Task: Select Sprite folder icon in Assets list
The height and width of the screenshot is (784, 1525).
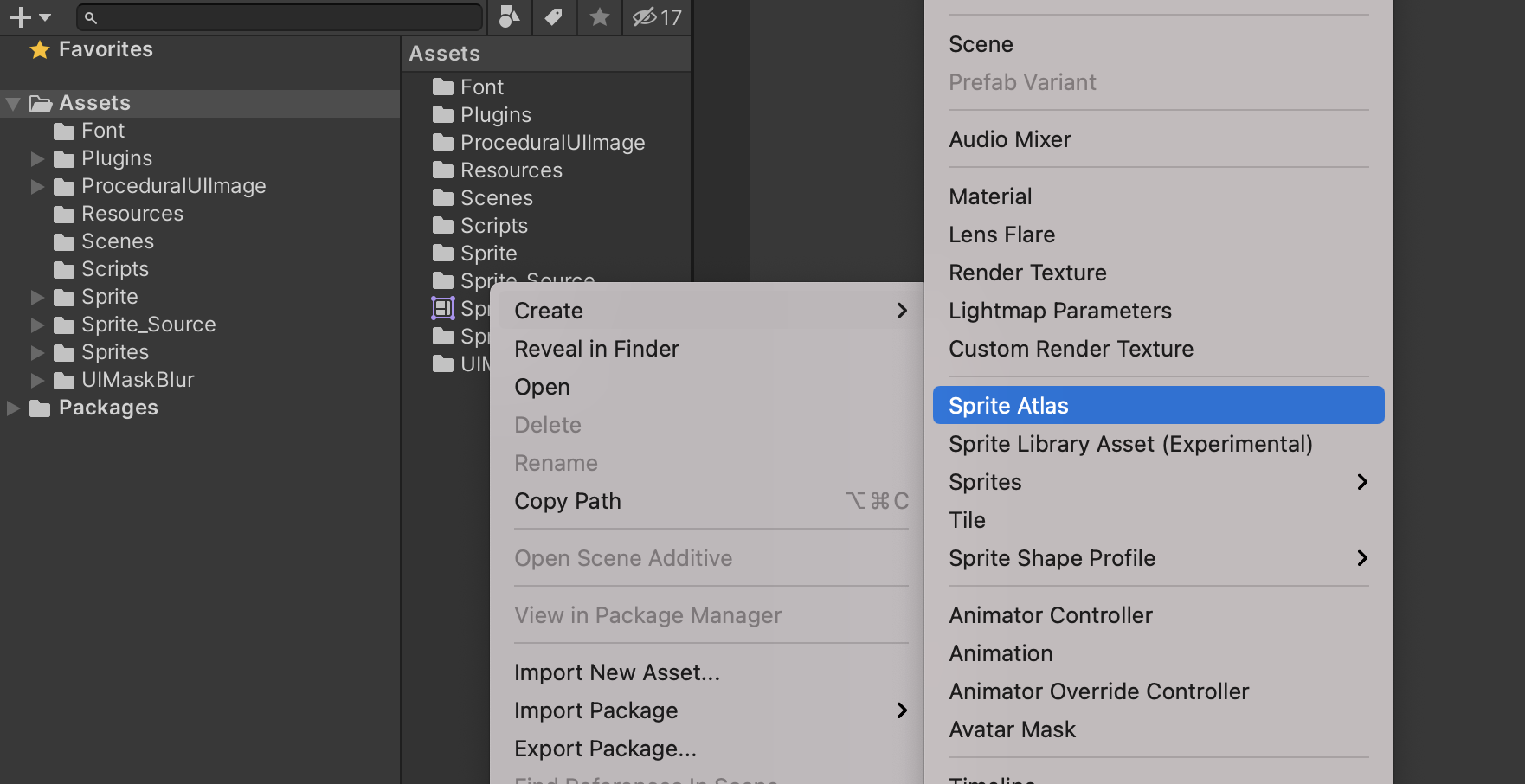Action: tap(443, 254)
